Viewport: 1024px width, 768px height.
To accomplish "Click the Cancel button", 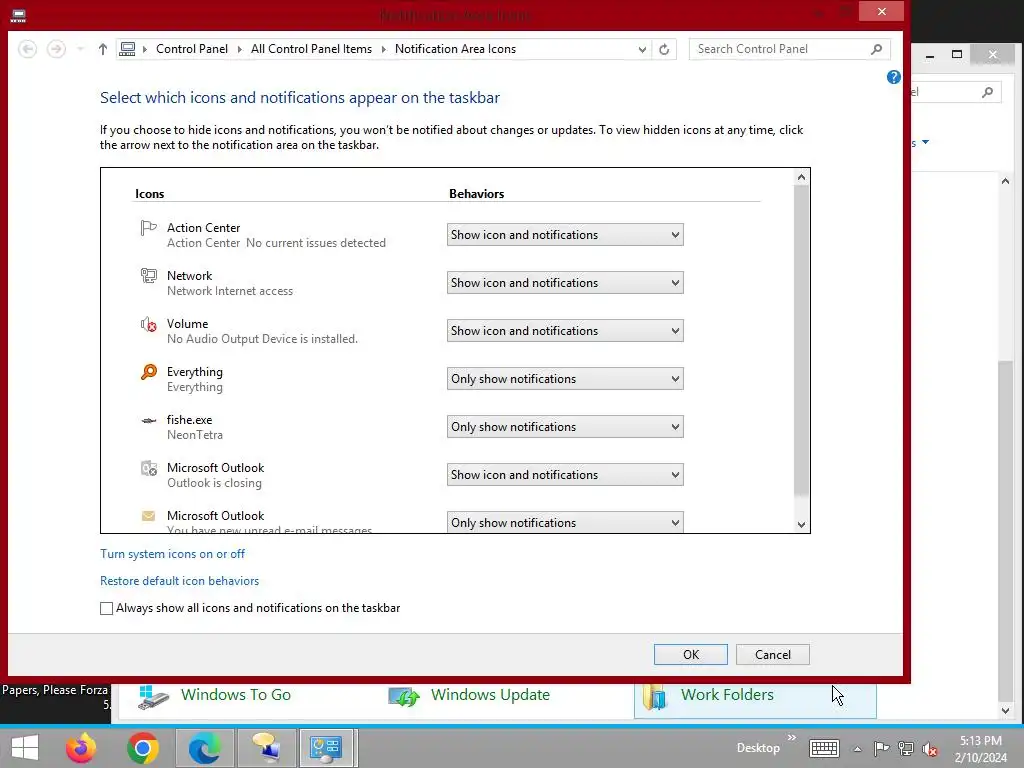I will [773, 654].
